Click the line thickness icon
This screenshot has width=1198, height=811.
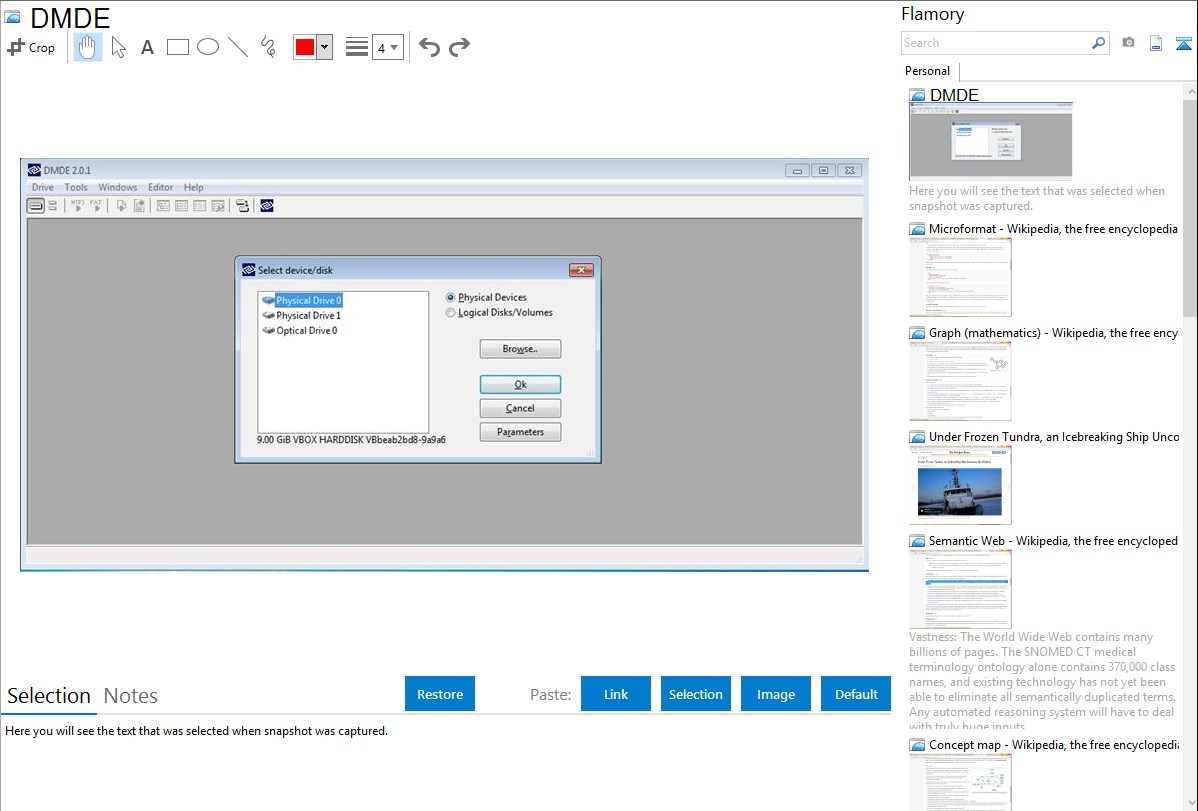tap(357, 47)
